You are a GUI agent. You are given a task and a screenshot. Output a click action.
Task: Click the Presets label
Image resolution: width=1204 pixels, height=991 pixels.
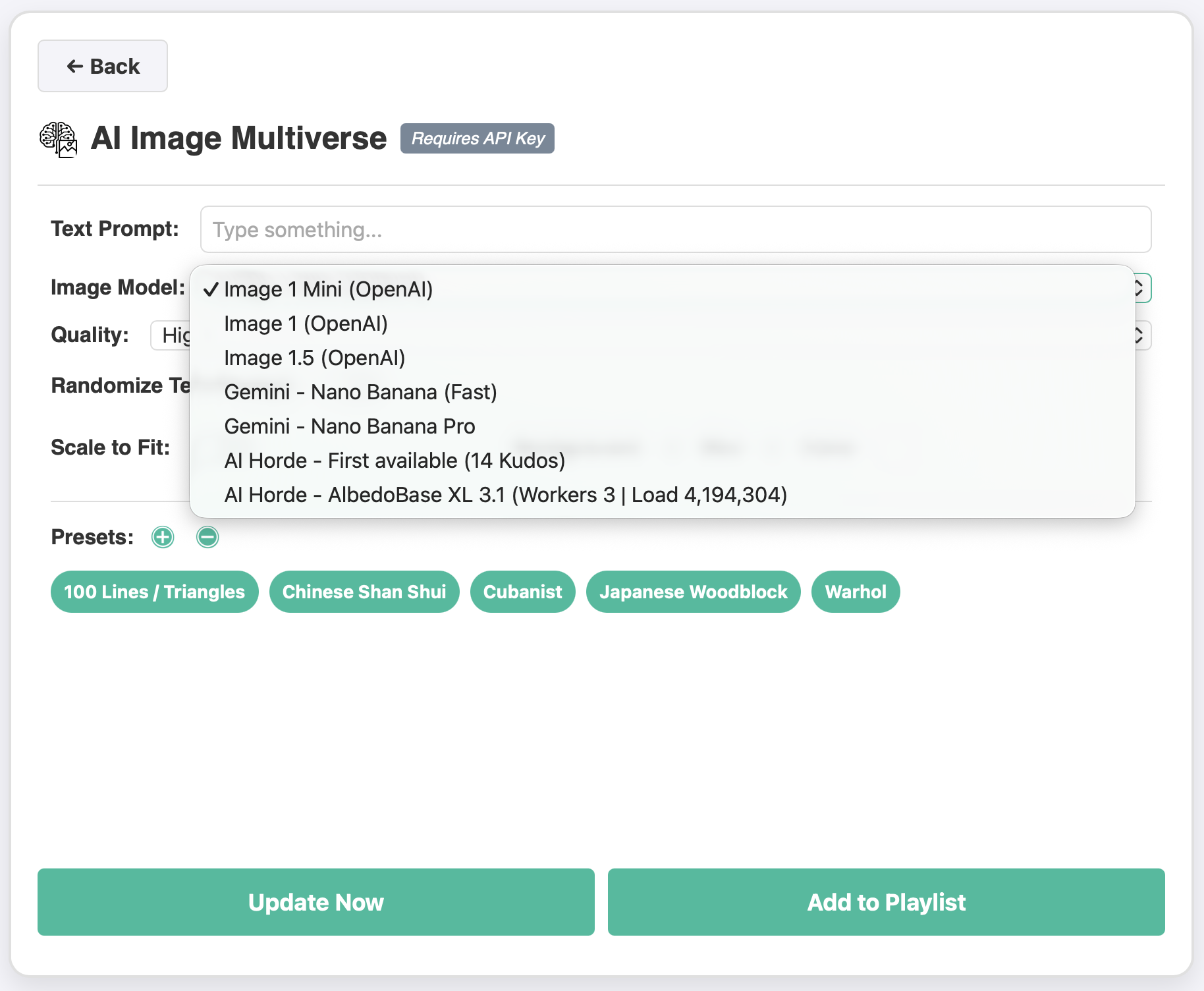click(x=92, y=537)
